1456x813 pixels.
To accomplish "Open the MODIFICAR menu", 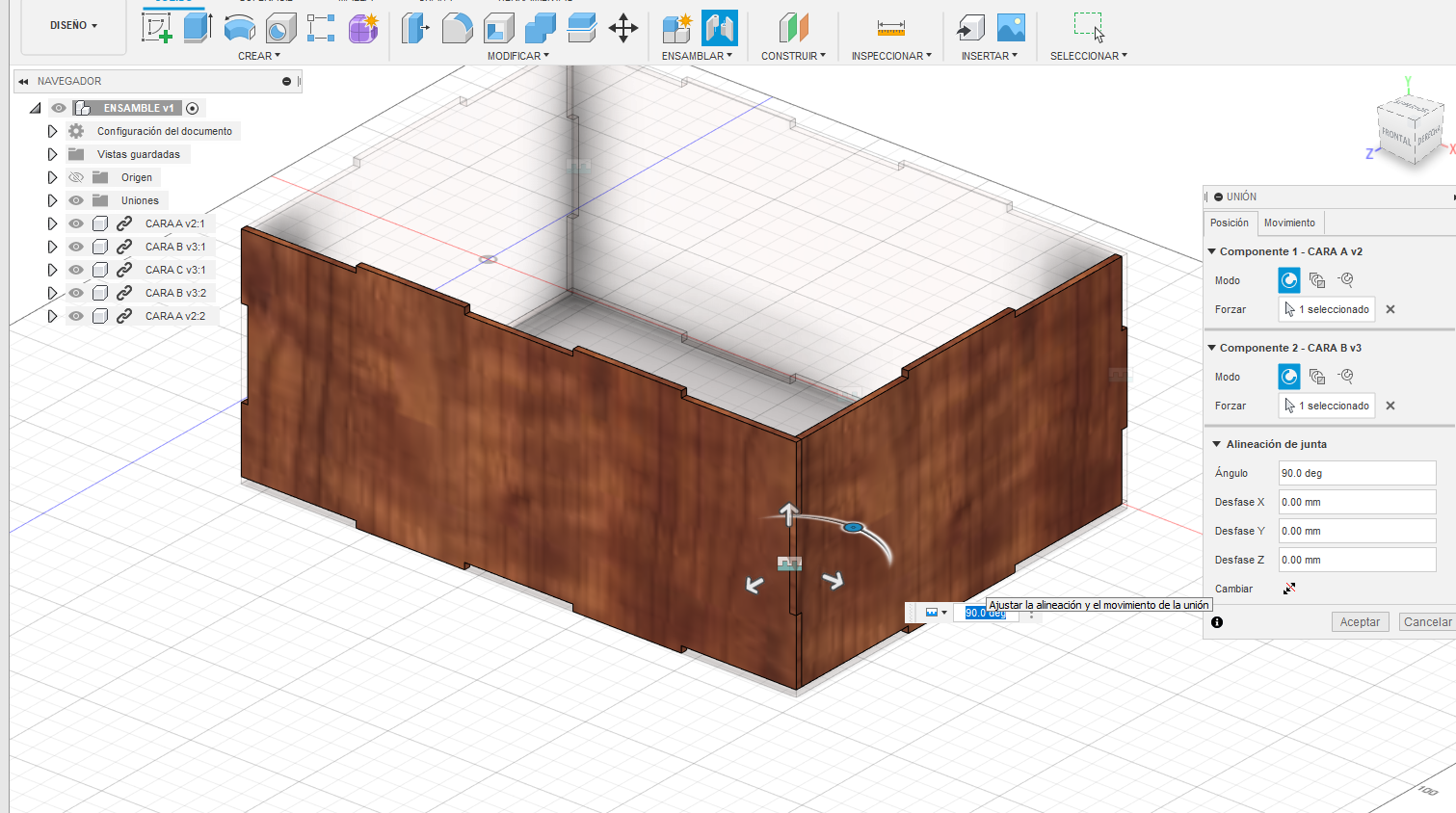I will coord(518,56).
